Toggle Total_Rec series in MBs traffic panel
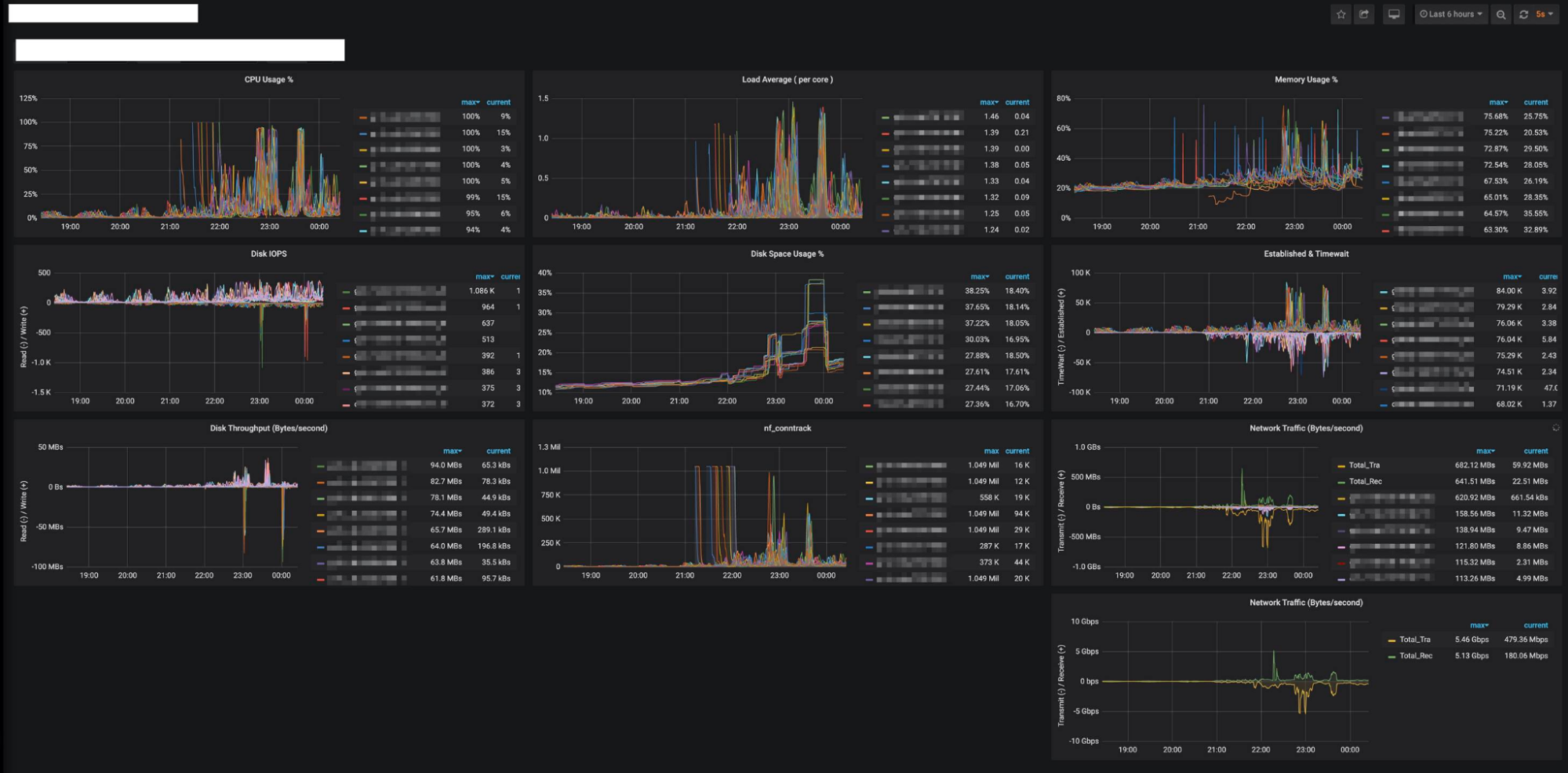The image size is (1568, 773). 1365,482
